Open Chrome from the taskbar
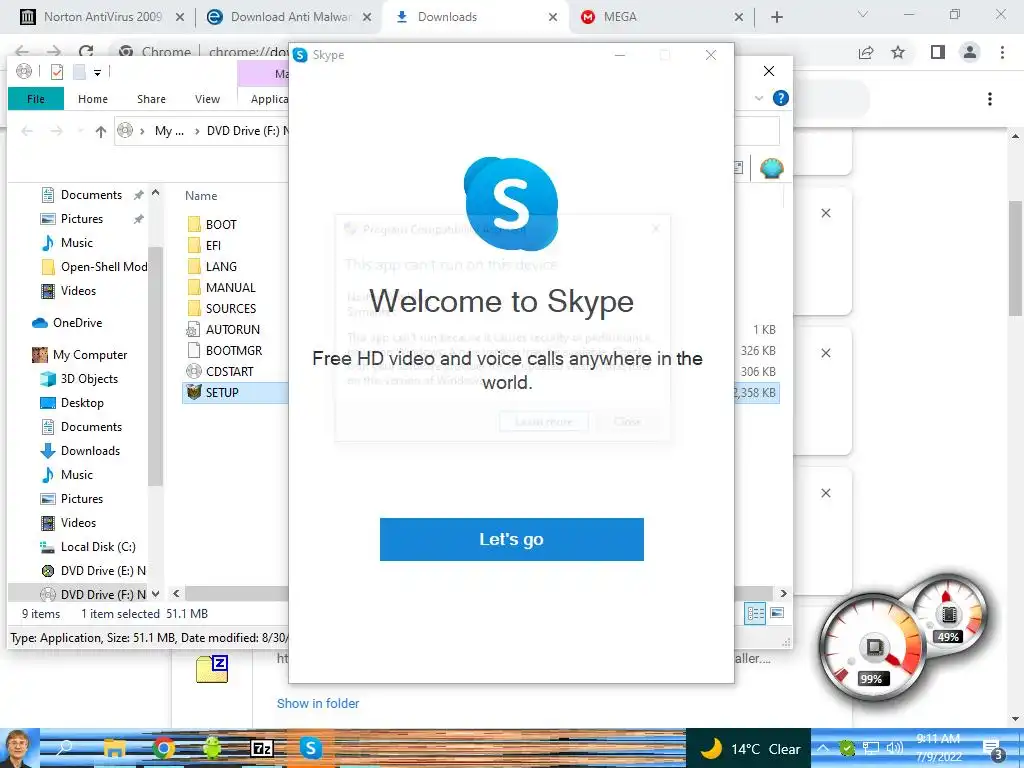This screenshot has height=768, width=1024. tap(163, 748)
